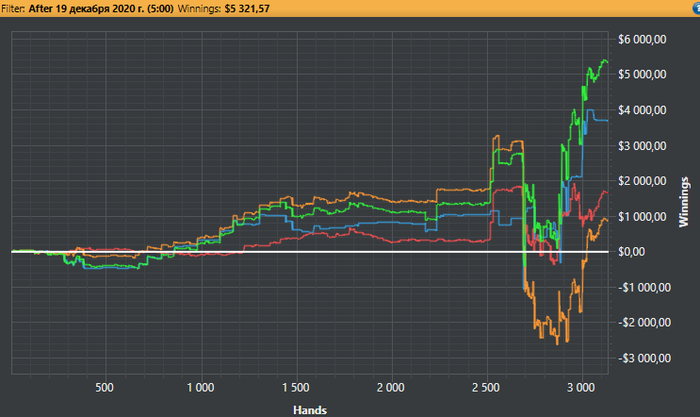
Task: Click the '$2 000,00' axis label
Action: [x=642, y=181]
